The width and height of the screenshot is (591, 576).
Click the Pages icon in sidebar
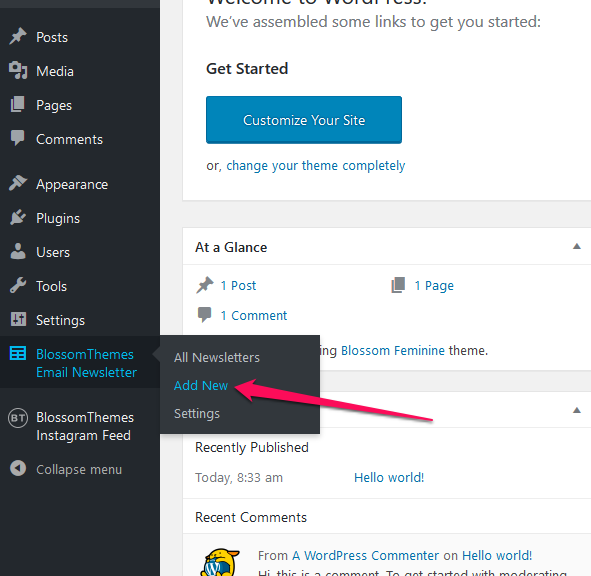click(x=18, y=104)
